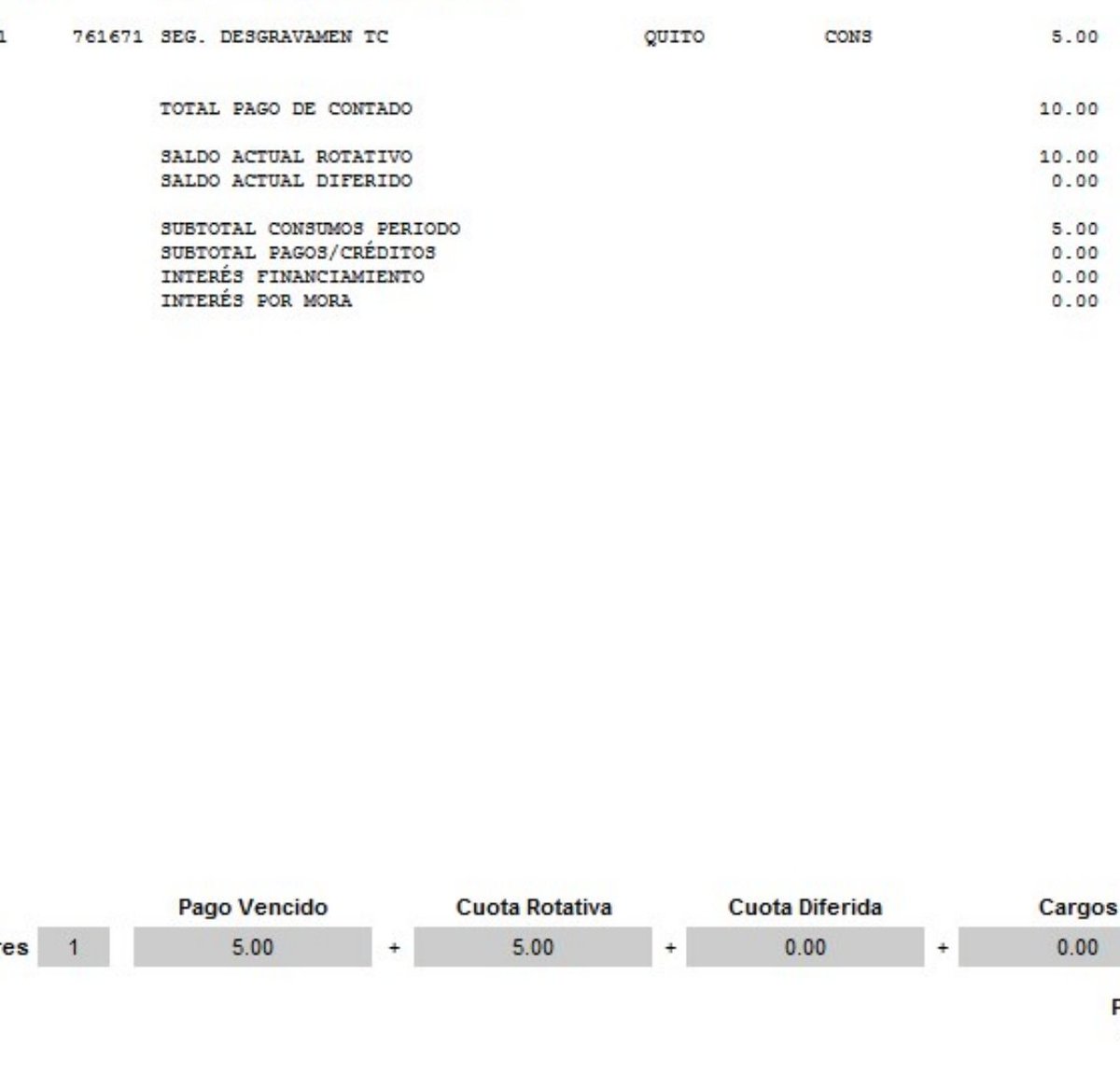This screenshot has width=1120, height=1074.
Task: Click the TOTAL PAGO DE CONTADO label
Action: [286, 109]
